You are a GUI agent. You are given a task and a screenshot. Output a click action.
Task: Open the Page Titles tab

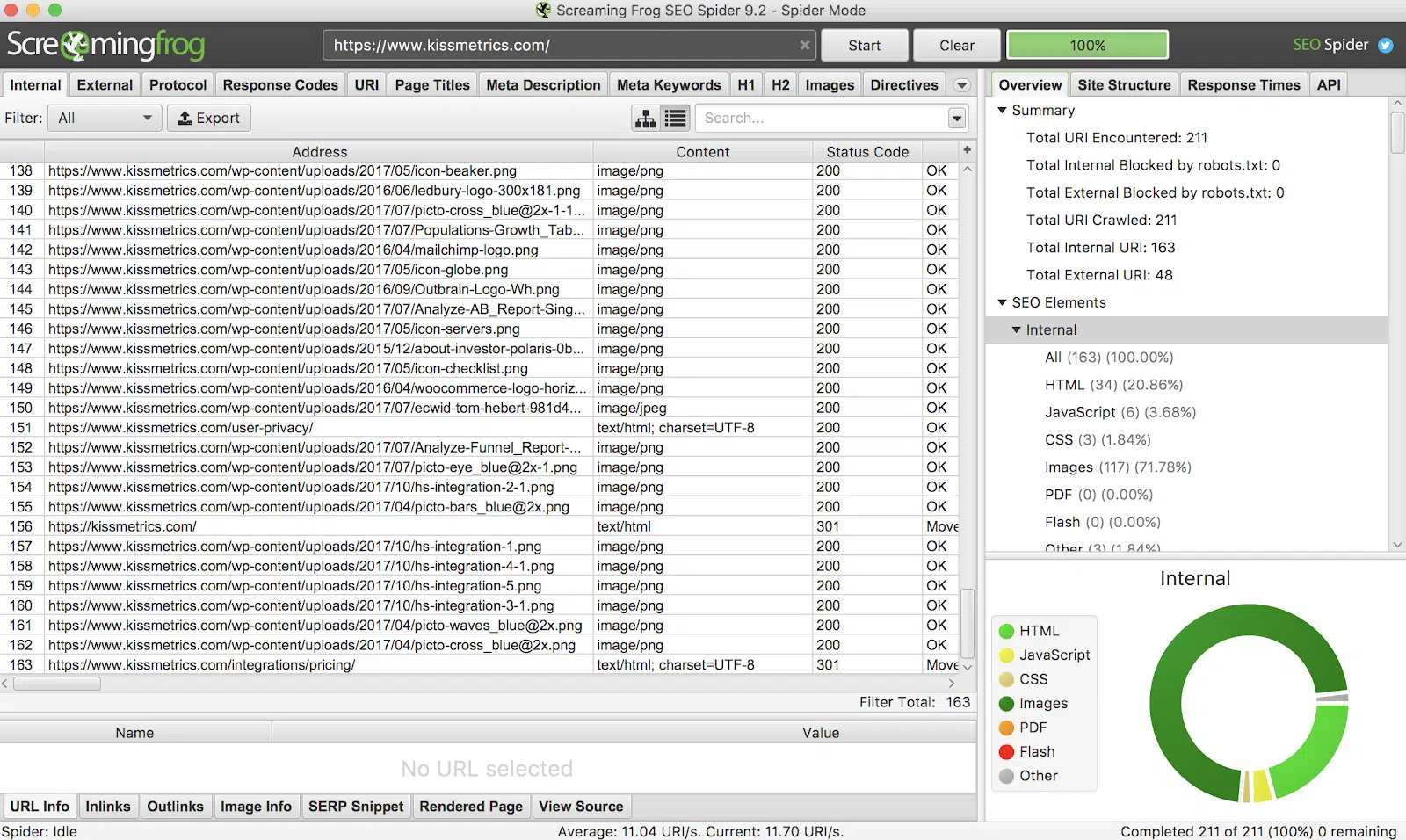(x=432, y=85)
